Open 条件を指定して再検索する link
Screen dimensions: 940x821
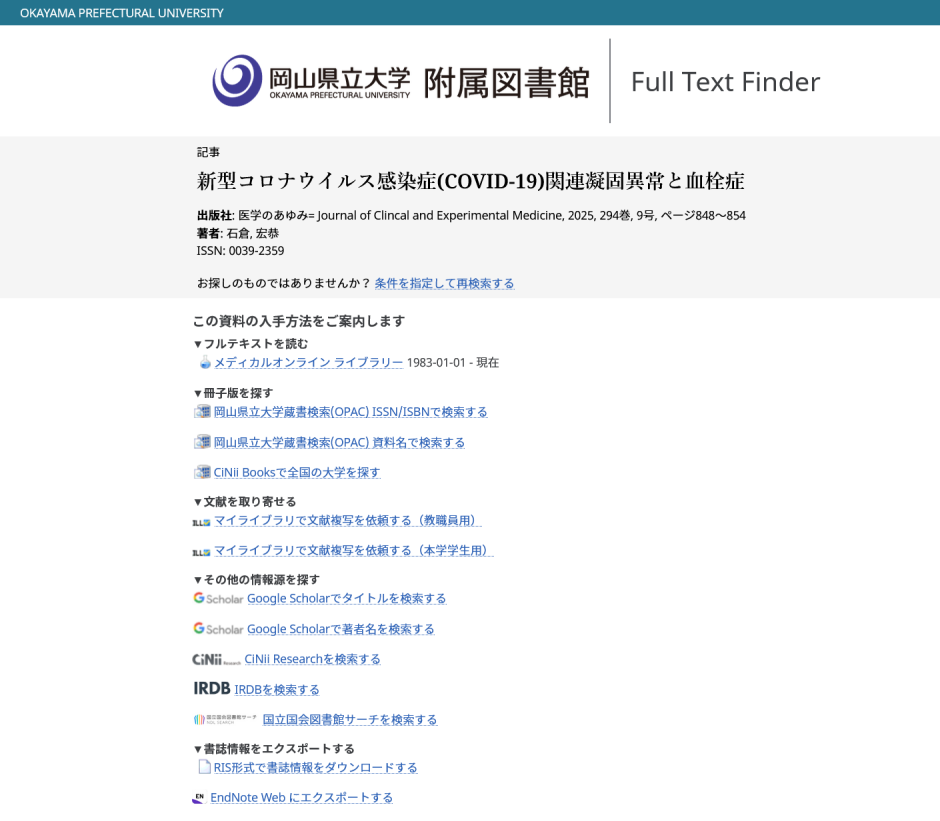pos(444,284)
